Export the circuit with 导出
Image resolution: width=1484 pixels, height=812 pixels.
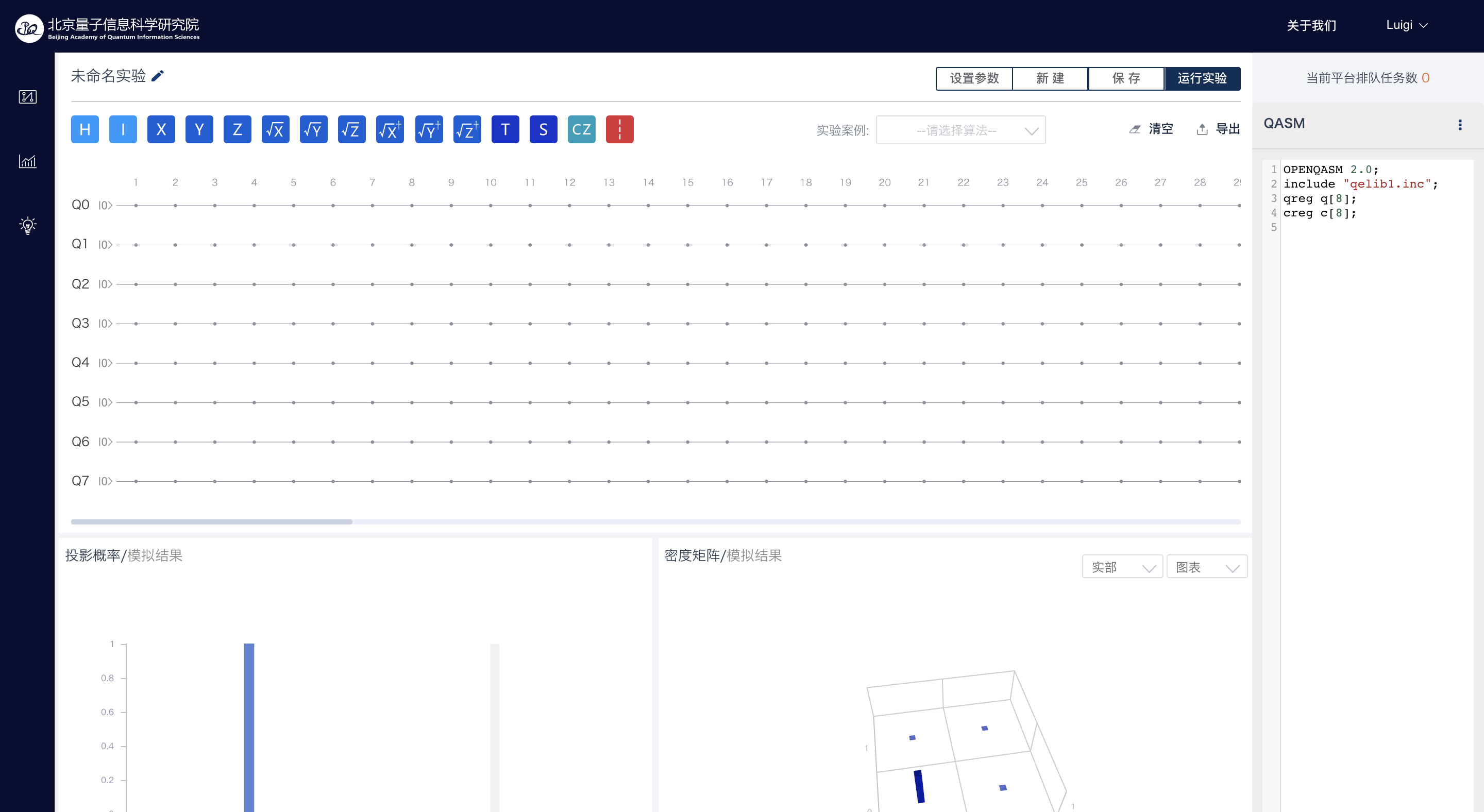click(x=1218, y=129)
